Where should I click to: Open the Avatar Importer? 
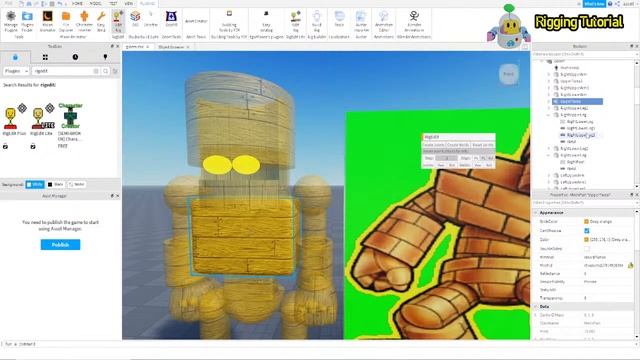tap(361, 21)
